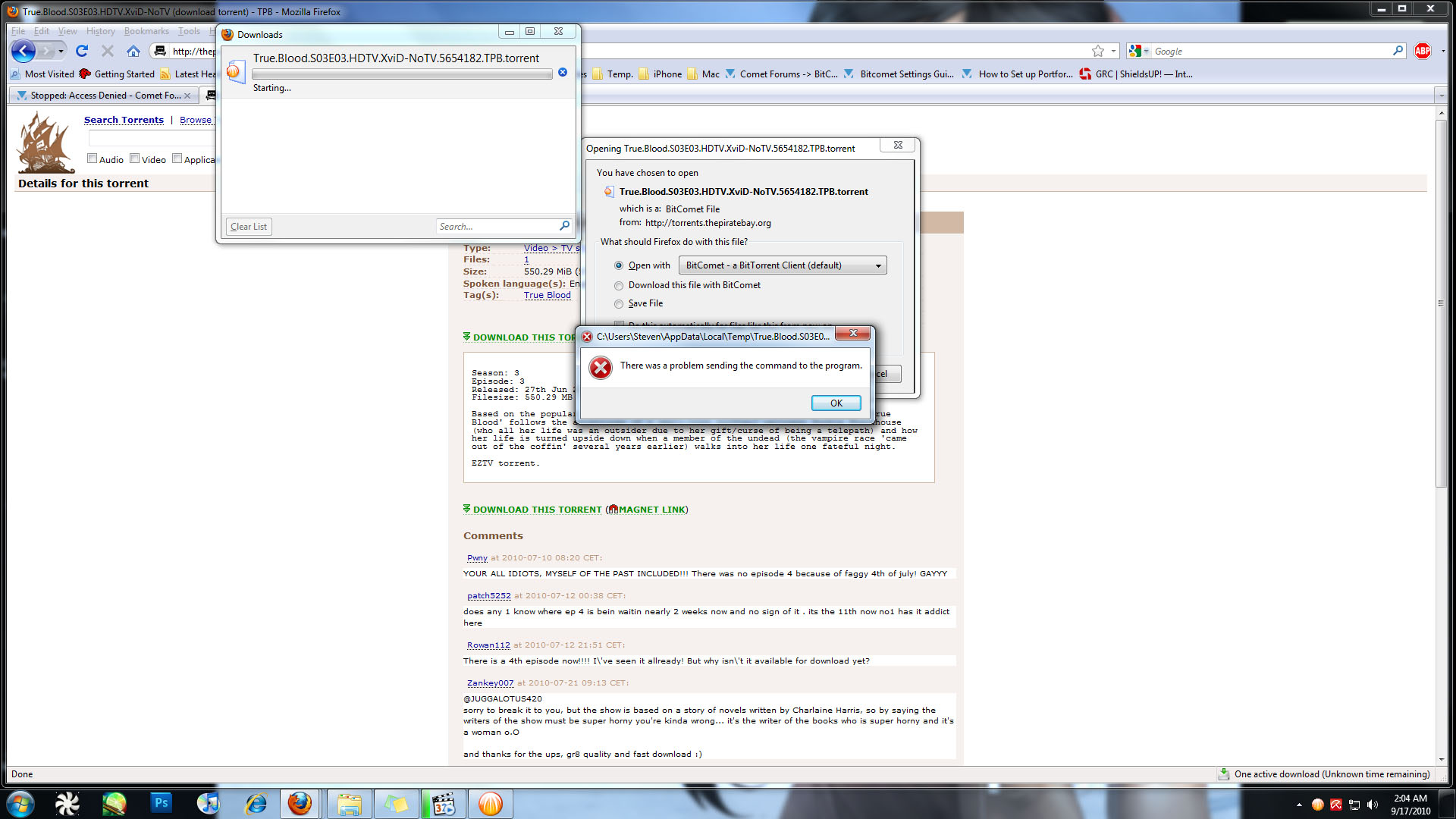
Task: Open the GRC ShieldsUP bookmark
Action: [x=1135, y=74]
